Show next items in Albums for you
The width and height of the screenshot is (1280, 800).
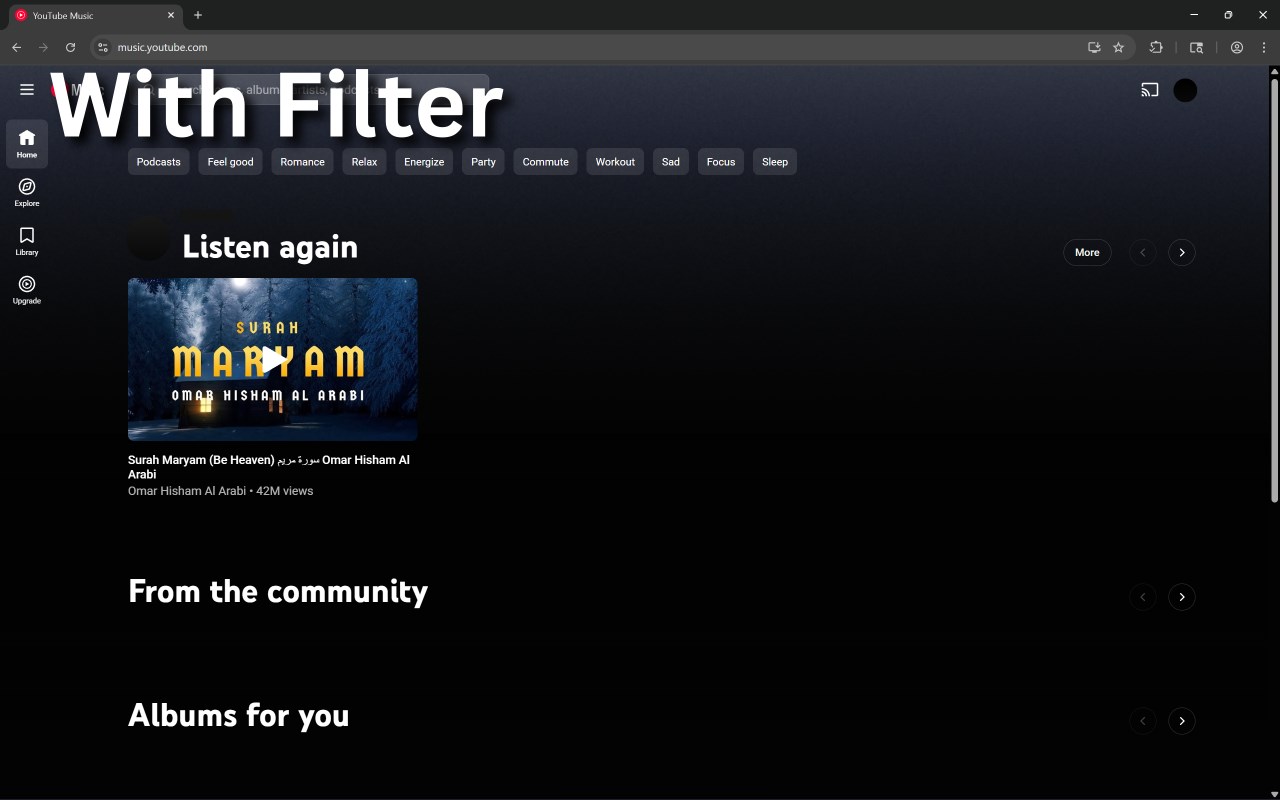(1182, 721)
